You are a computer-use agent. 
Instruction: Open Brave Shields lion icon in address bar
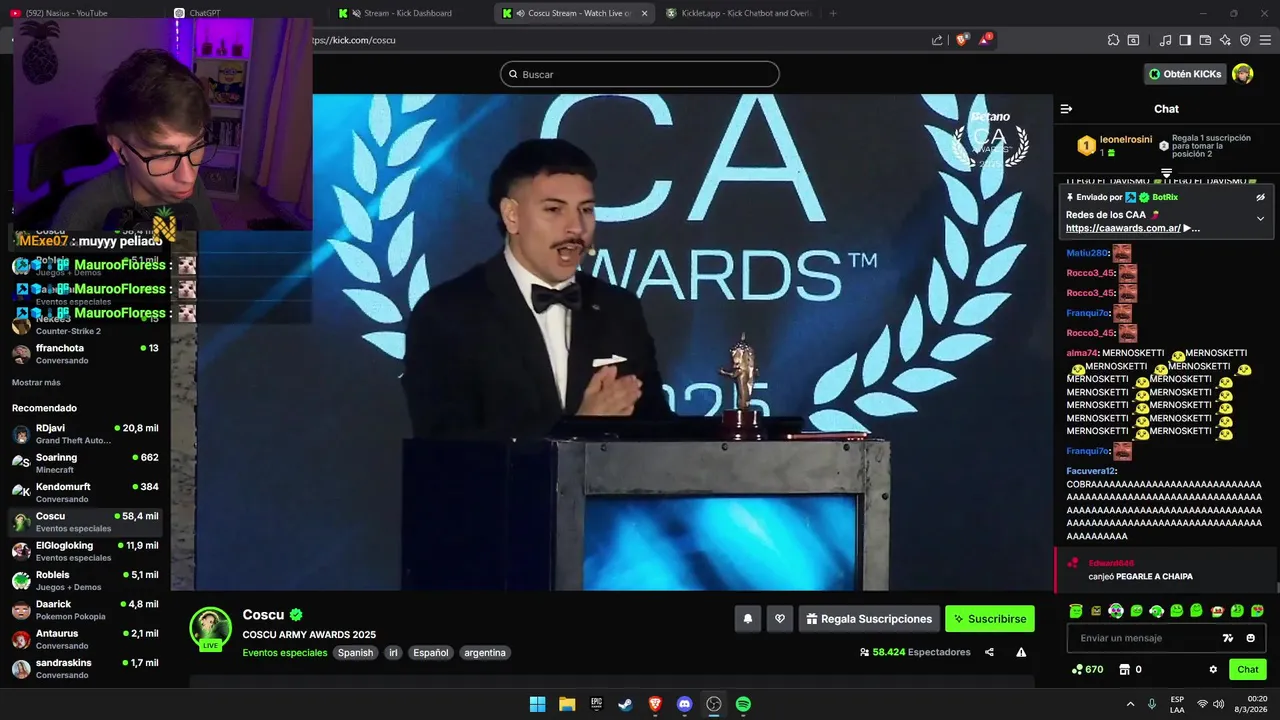coord(962,40)
